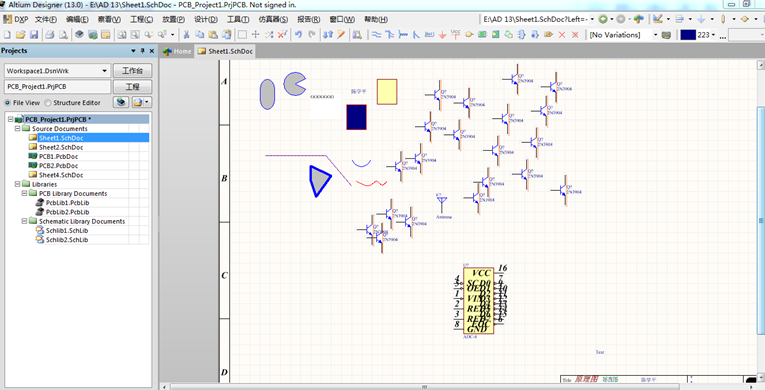Place part (component) icon
The width and height of the screenshot is (765, 390).
469,35
